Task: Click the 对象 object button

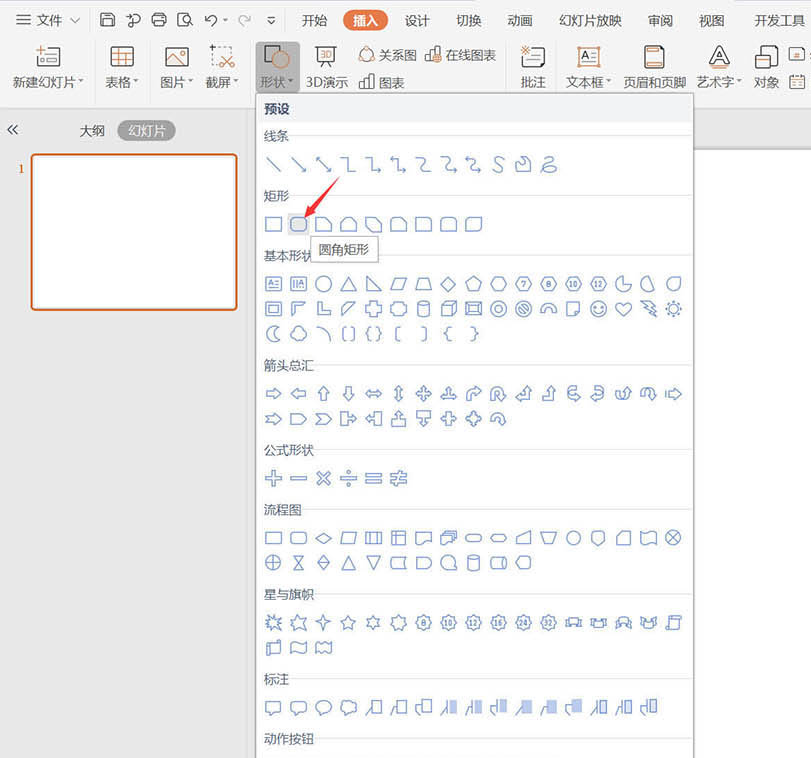Action: point(766,67)
